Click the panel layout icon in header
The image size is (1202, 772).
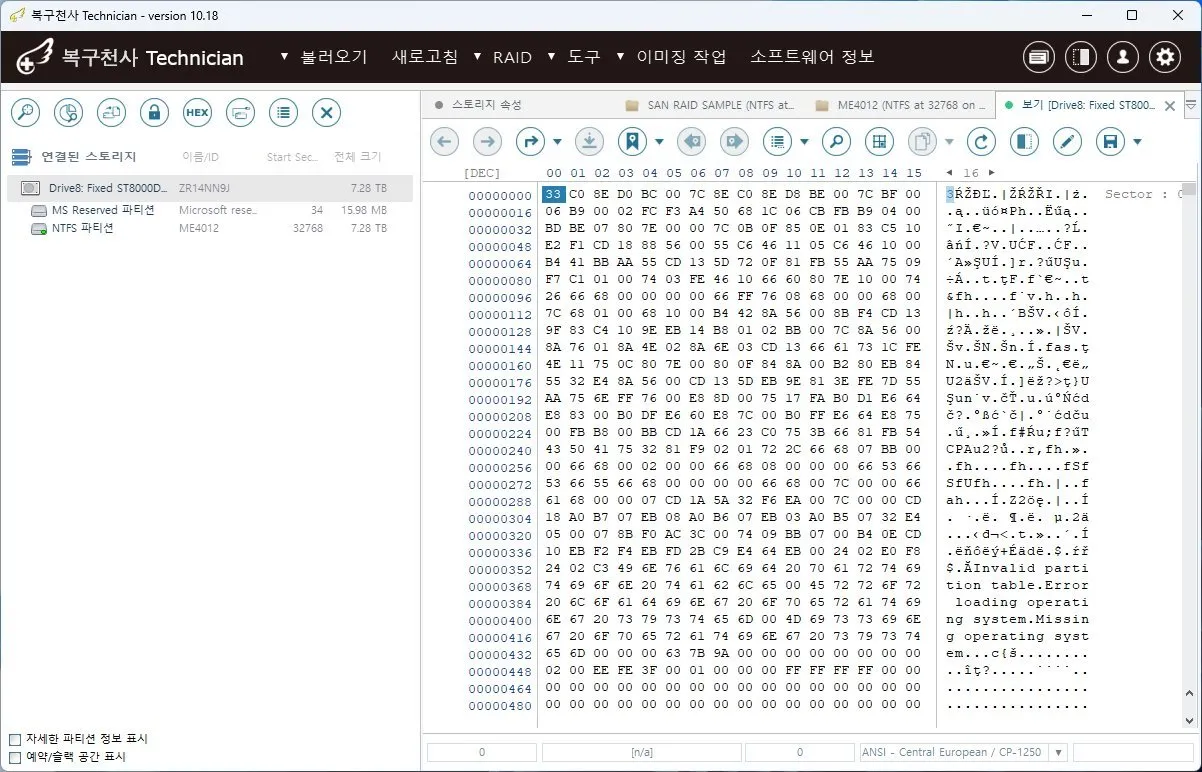pos(1081,58)
